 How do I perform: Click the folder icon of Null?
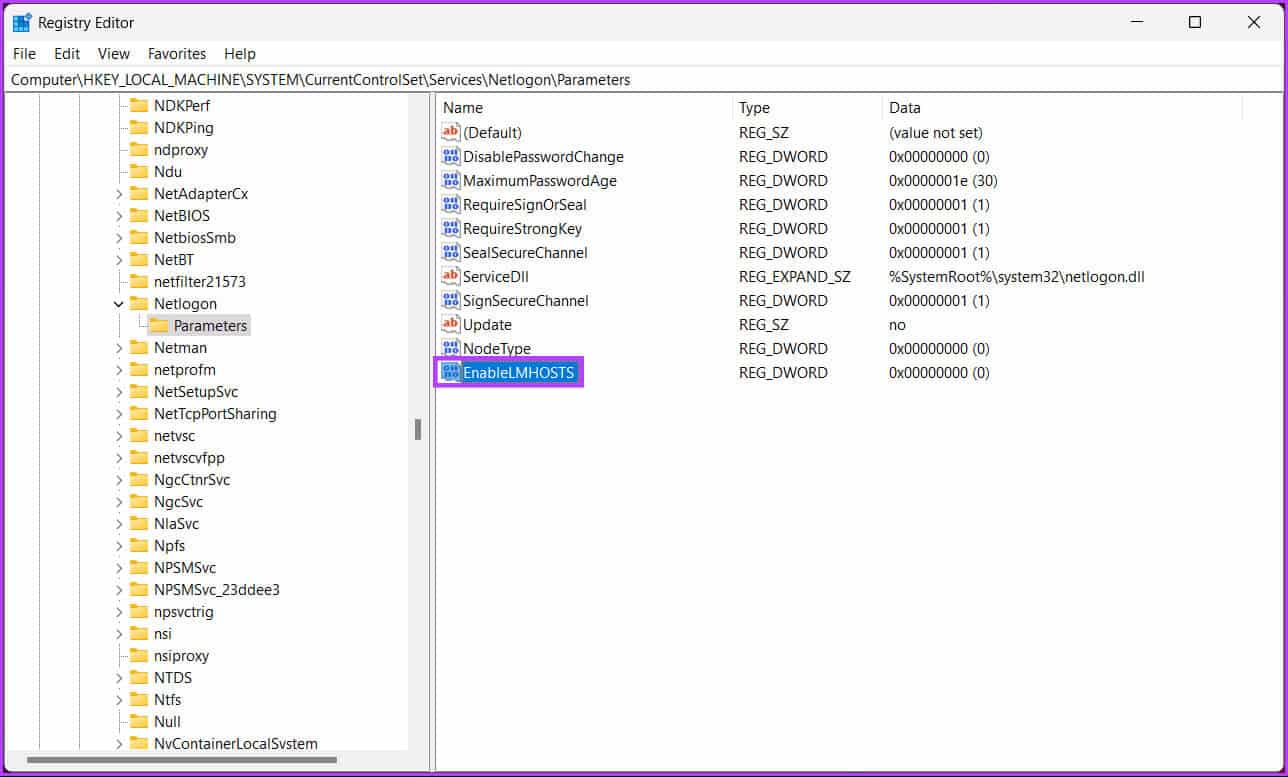click(139, 722)
